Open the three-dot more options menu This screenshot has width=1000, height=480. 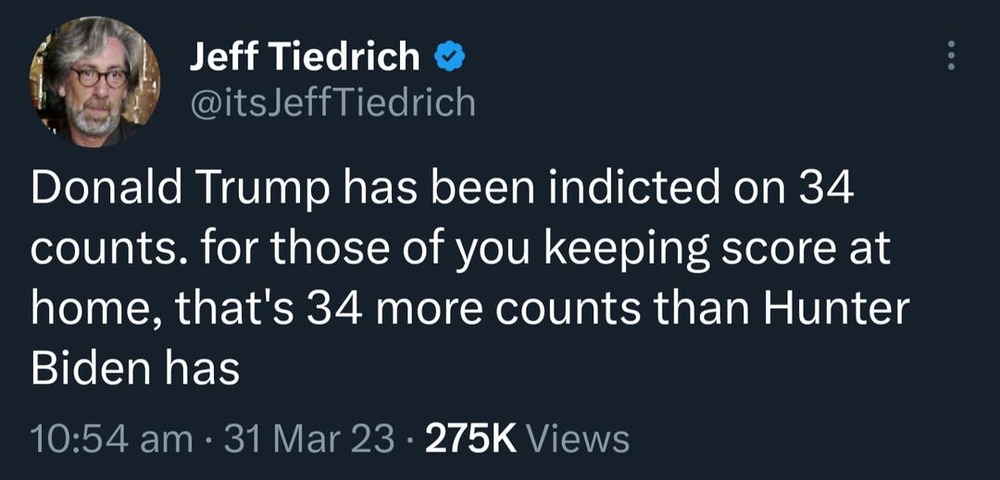coord(950,55)
